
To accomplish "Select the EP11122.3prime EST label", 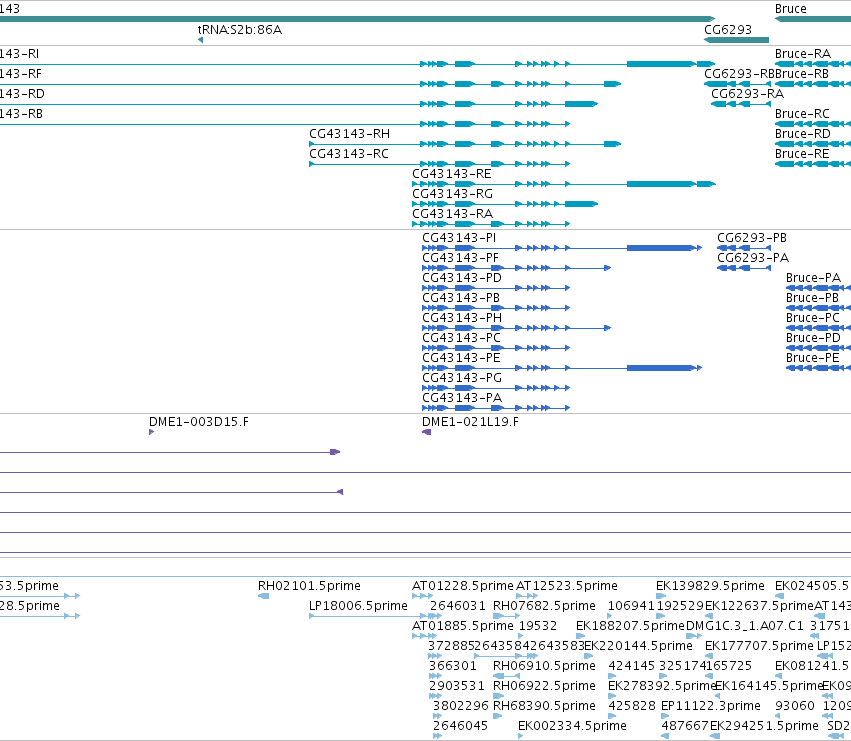I will (710, 706).
